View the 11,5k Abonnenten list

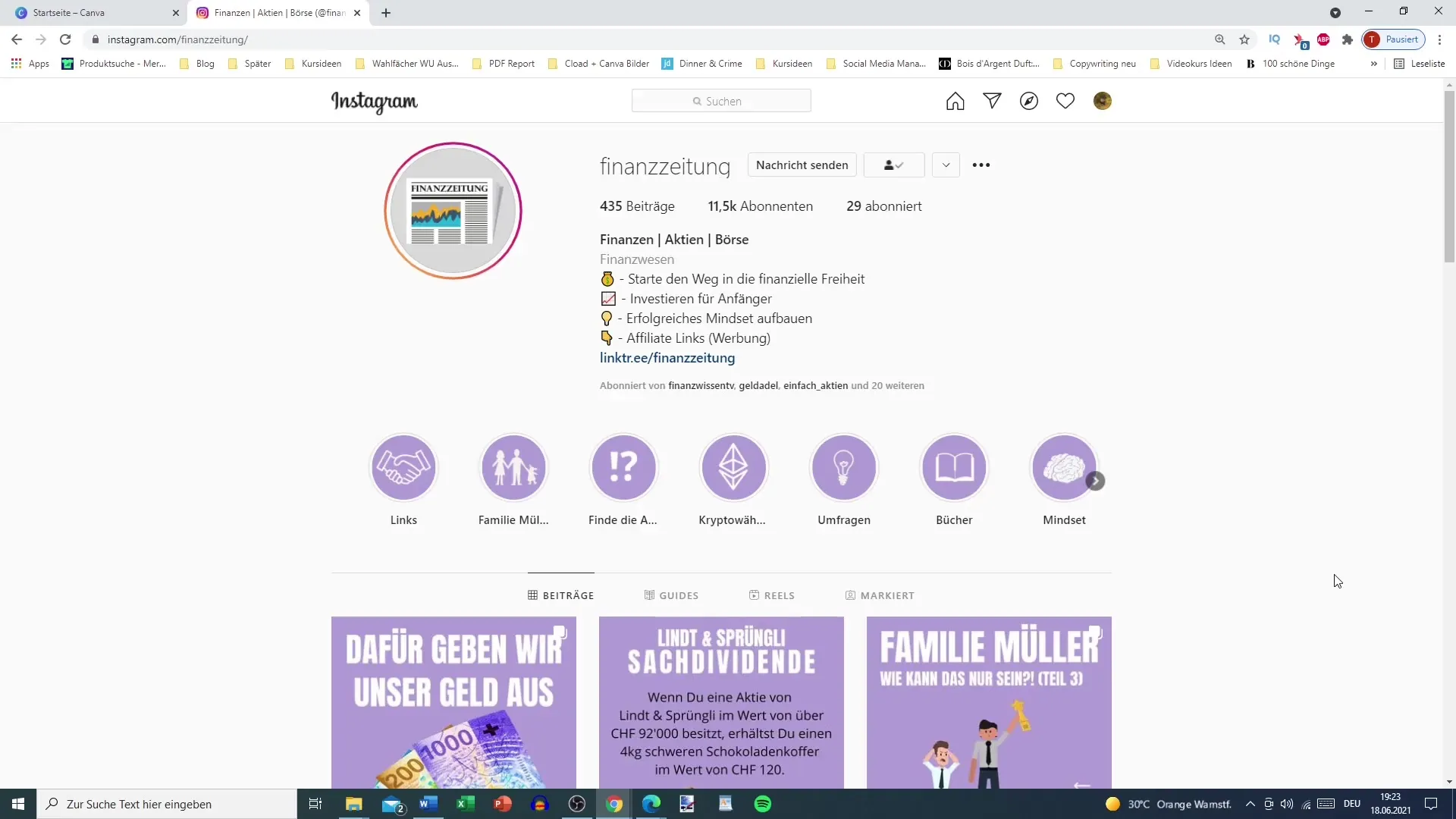pos(760,206)
